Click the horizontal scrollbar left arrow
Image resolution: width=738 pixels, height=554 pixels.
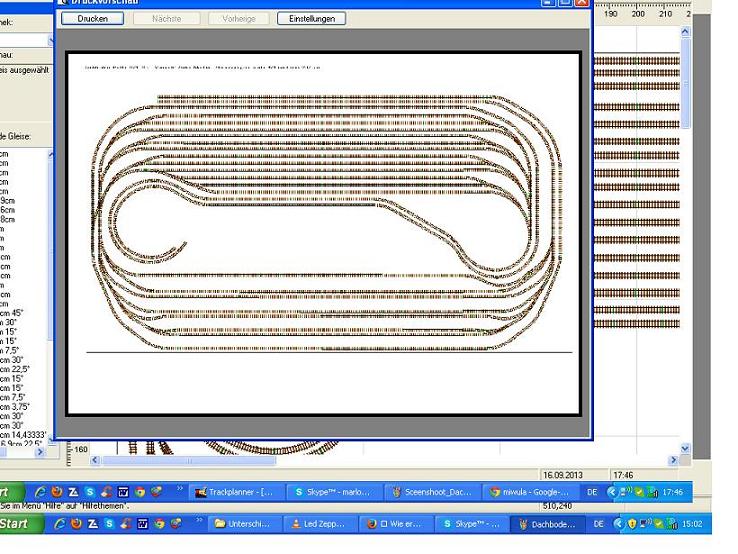(x=96, y=461)
